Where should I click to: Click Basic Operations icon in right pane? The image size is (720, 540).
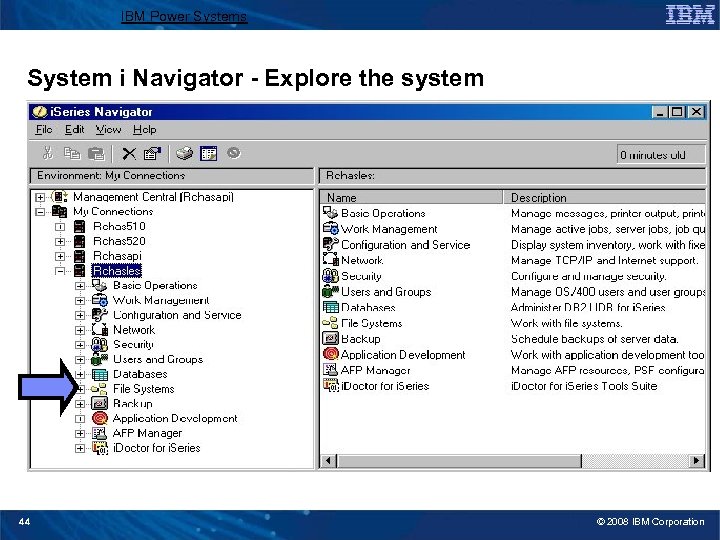pyautogui.click(x=330, y=213)
